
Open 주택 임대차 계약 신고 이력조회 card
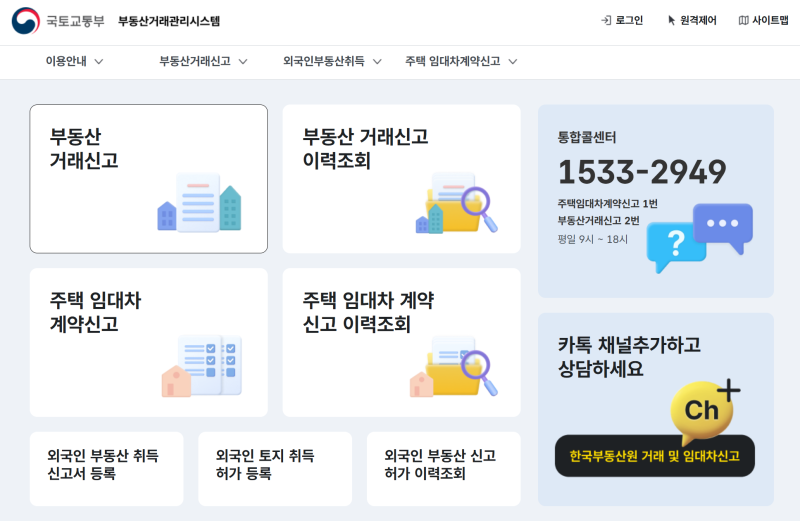402,342
